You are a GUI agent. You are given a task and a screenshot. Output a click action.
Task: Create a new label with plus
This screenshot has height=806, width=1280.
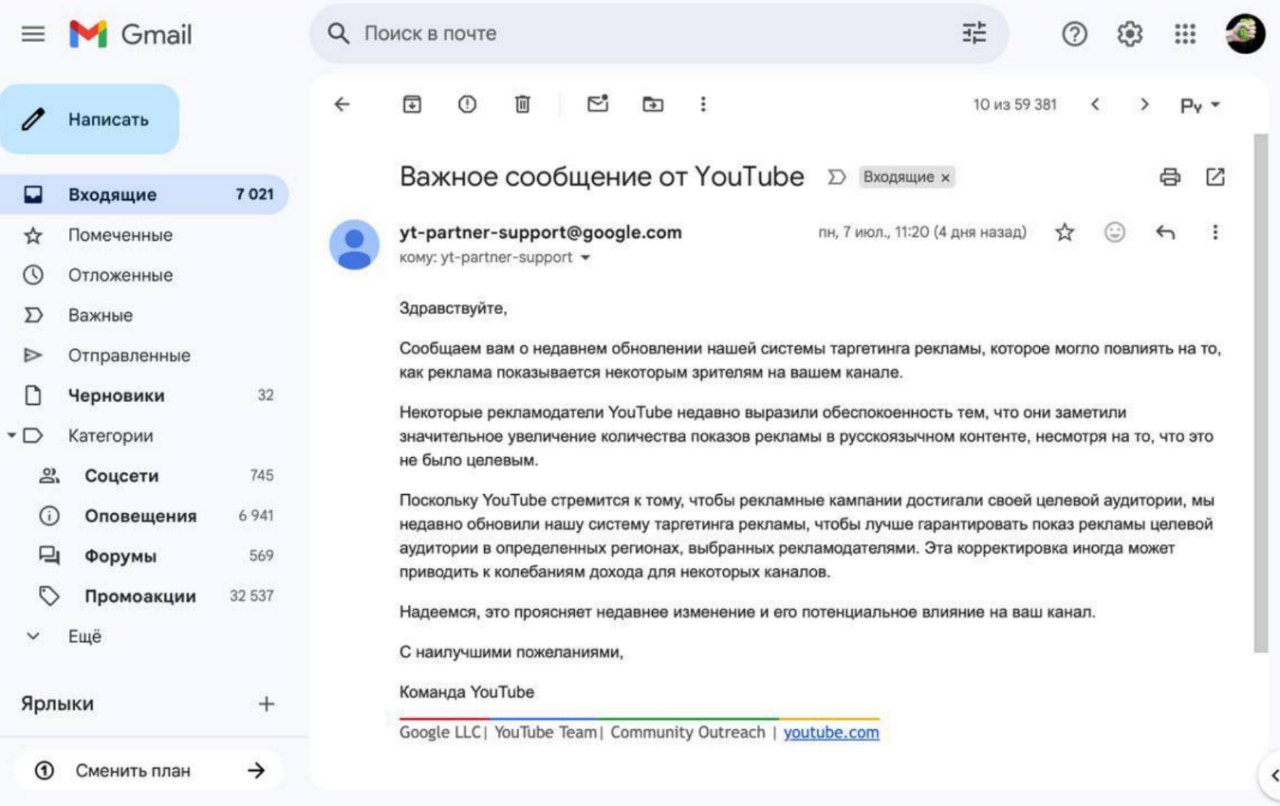coord(266,704)
